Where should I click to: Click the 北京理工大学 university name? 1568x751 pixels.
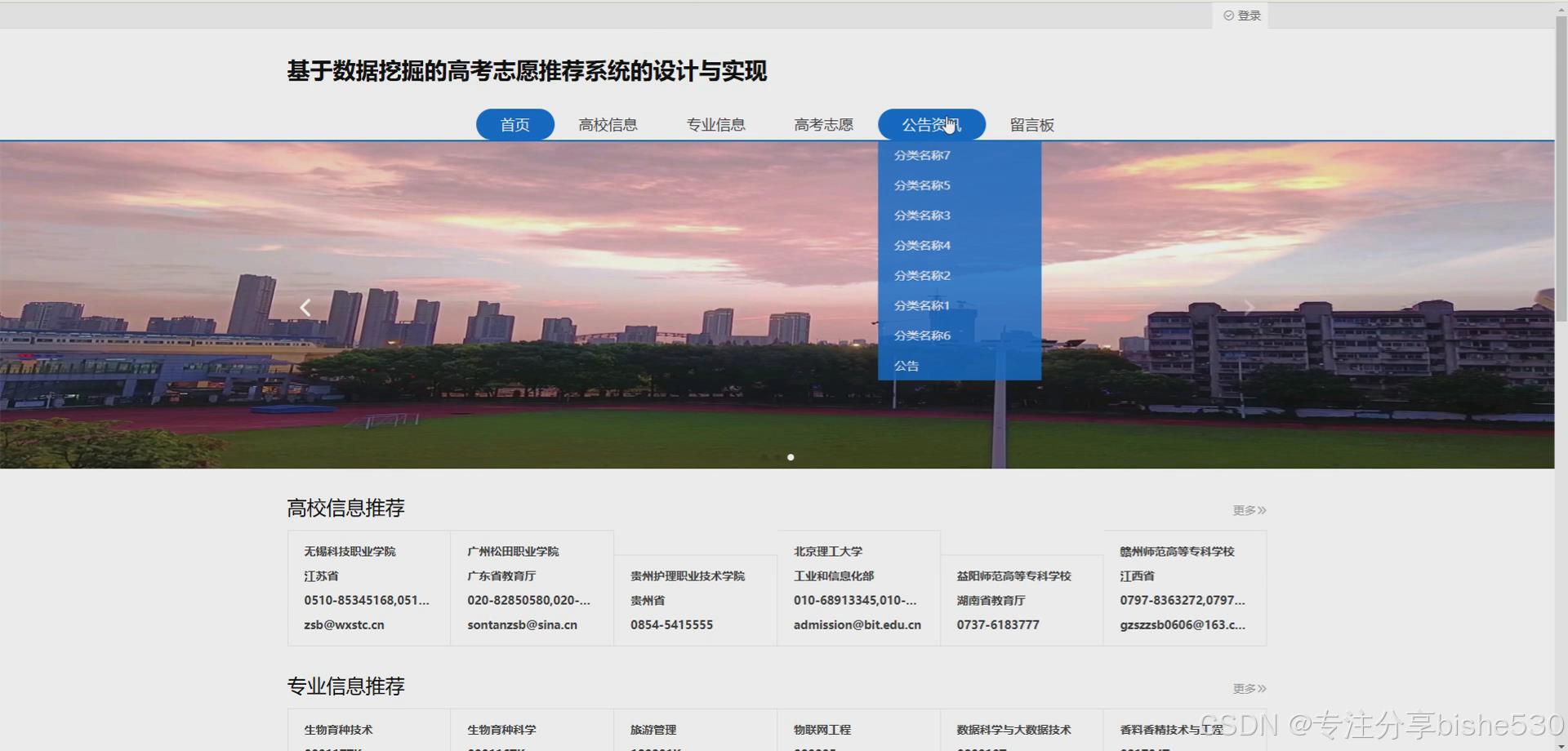(828, 551)
